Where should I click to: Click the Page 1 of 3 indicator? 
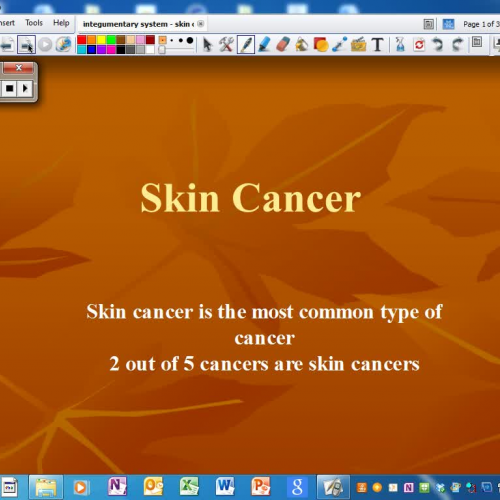[x=481, y=24]
